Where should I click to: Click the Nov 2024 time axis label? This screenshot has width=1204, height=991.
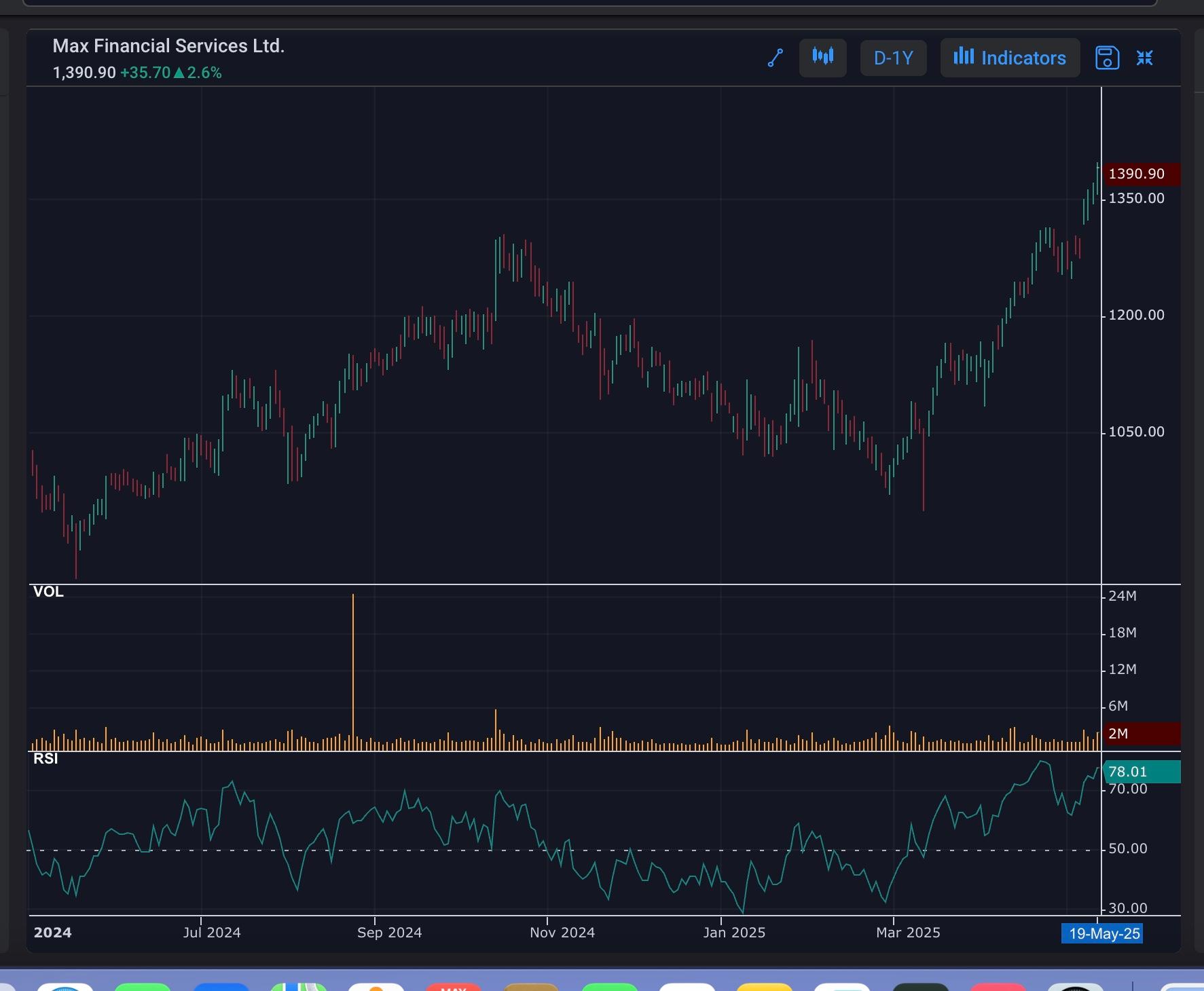562,933
